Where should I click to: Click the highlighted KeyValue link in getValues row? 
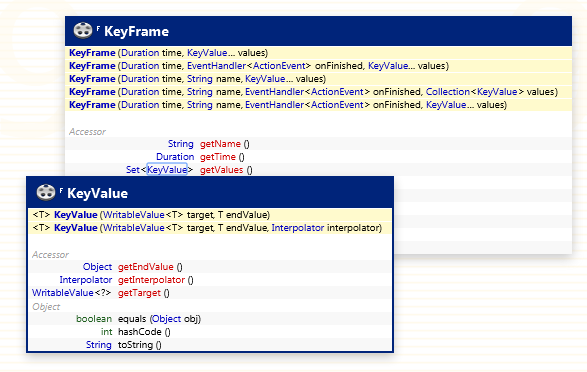tap(167, 170)
